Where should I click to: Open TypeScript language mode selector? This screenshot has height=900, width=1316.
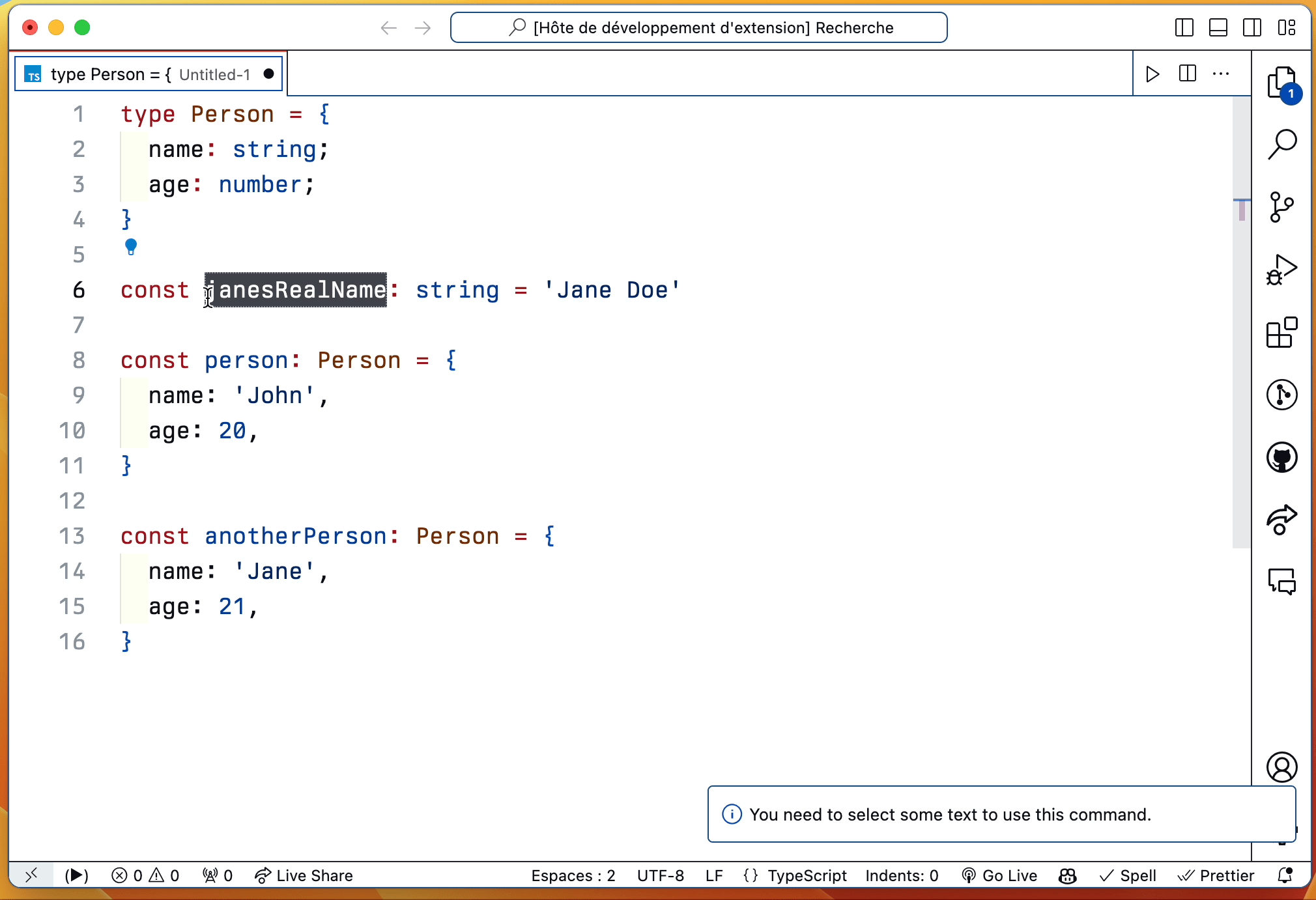(807, 875)
